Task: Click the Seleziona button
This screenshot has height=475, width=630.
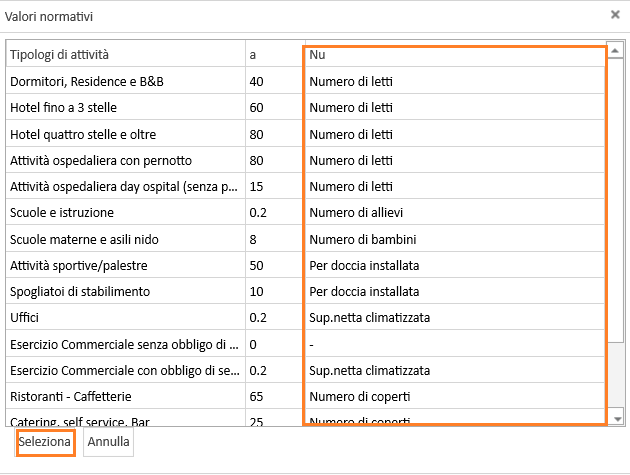Action: [x=45, y=442]
